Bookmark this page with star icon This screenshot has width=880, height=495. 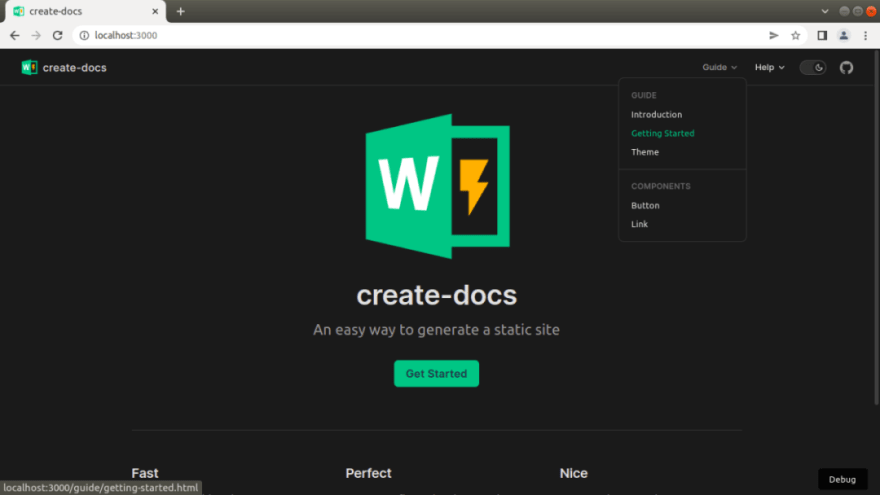(795, 35)
